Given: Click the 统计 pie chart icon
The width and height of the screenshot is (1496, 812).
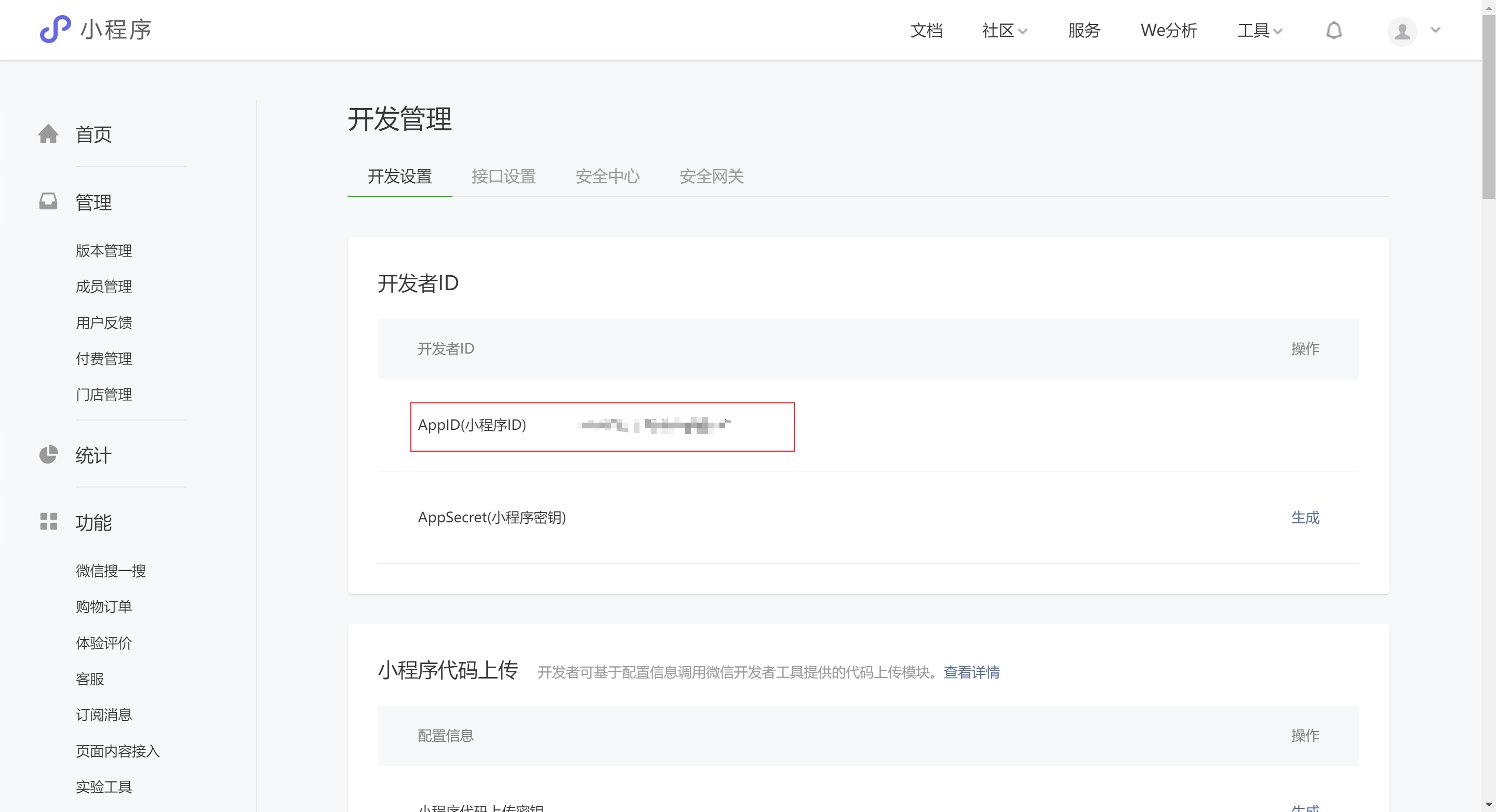Looking at the screenshot, I should point(48,454).
